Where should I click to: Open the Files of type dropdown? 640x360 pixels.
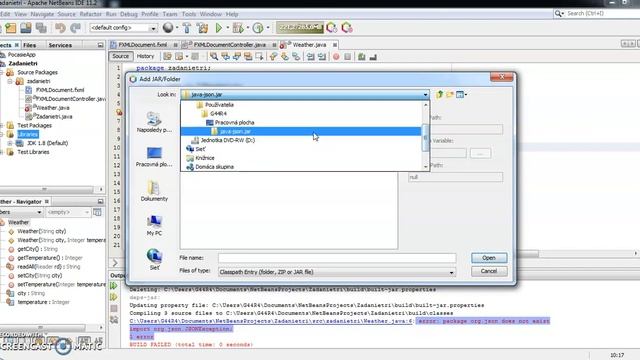pos(451,272)
